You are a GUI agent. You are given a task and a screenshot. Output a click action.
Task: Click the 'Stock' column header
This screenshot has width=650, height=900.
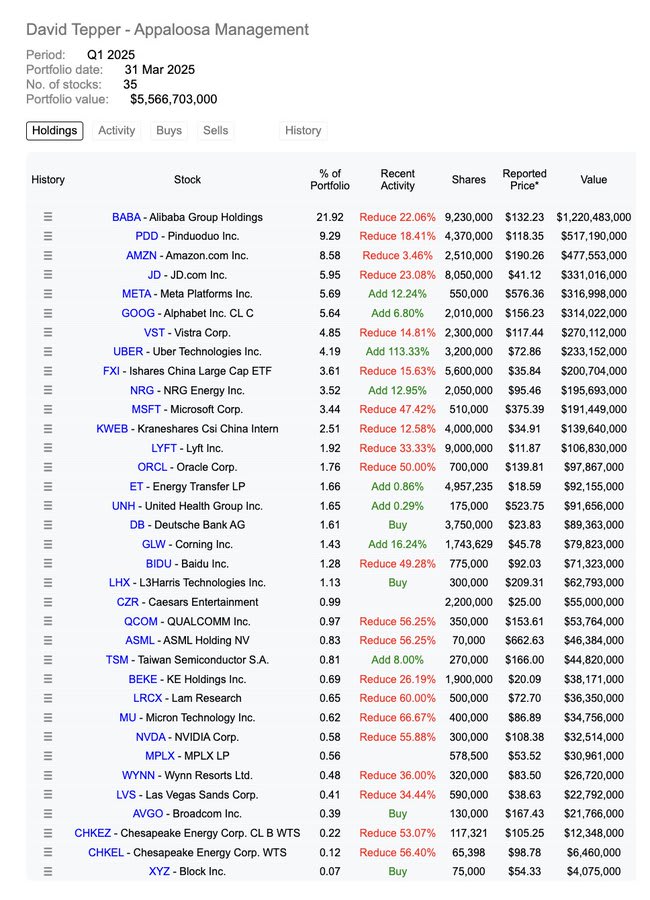(x=187, y=180)
